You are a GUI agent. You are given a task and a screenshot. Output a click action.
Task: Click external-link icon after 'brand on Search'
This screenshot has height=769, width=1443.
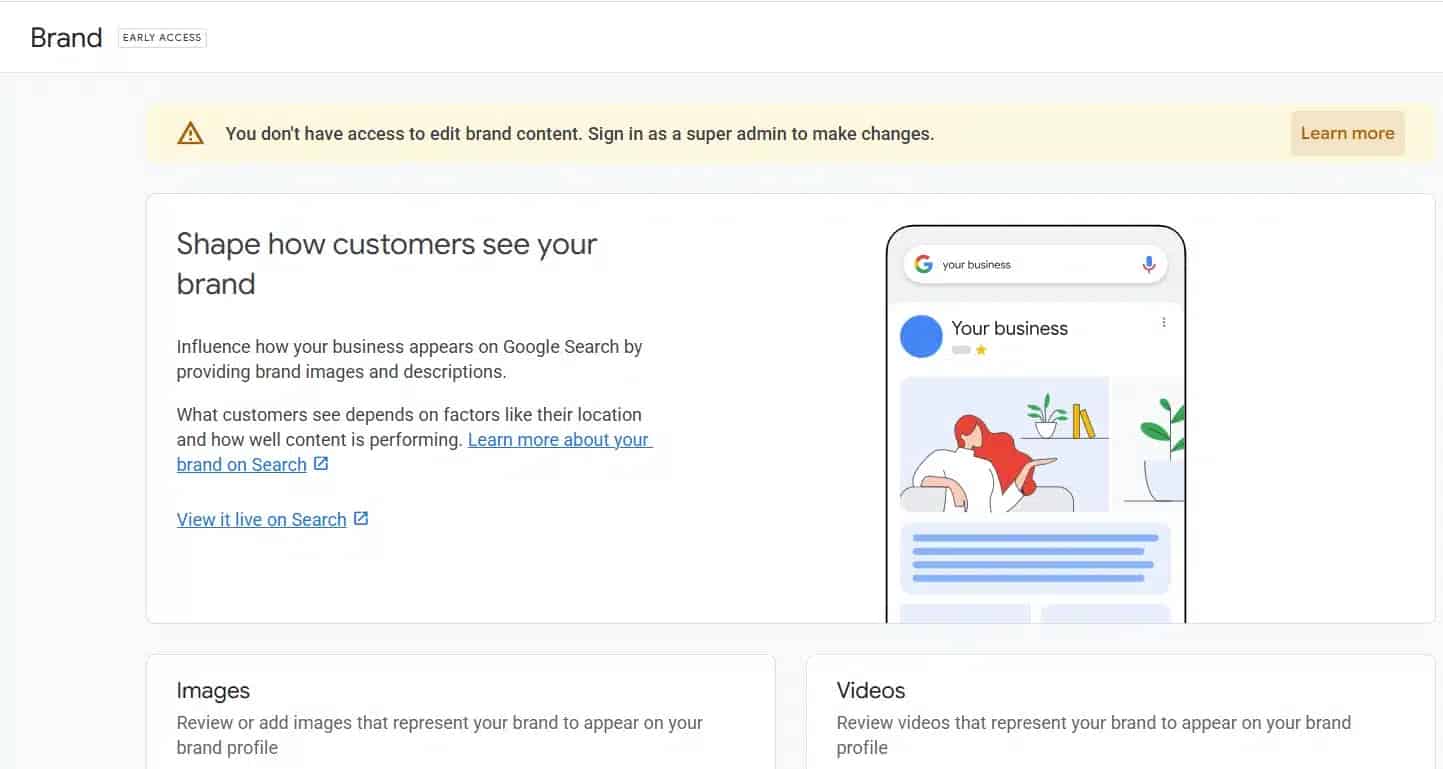click(321, 464)
